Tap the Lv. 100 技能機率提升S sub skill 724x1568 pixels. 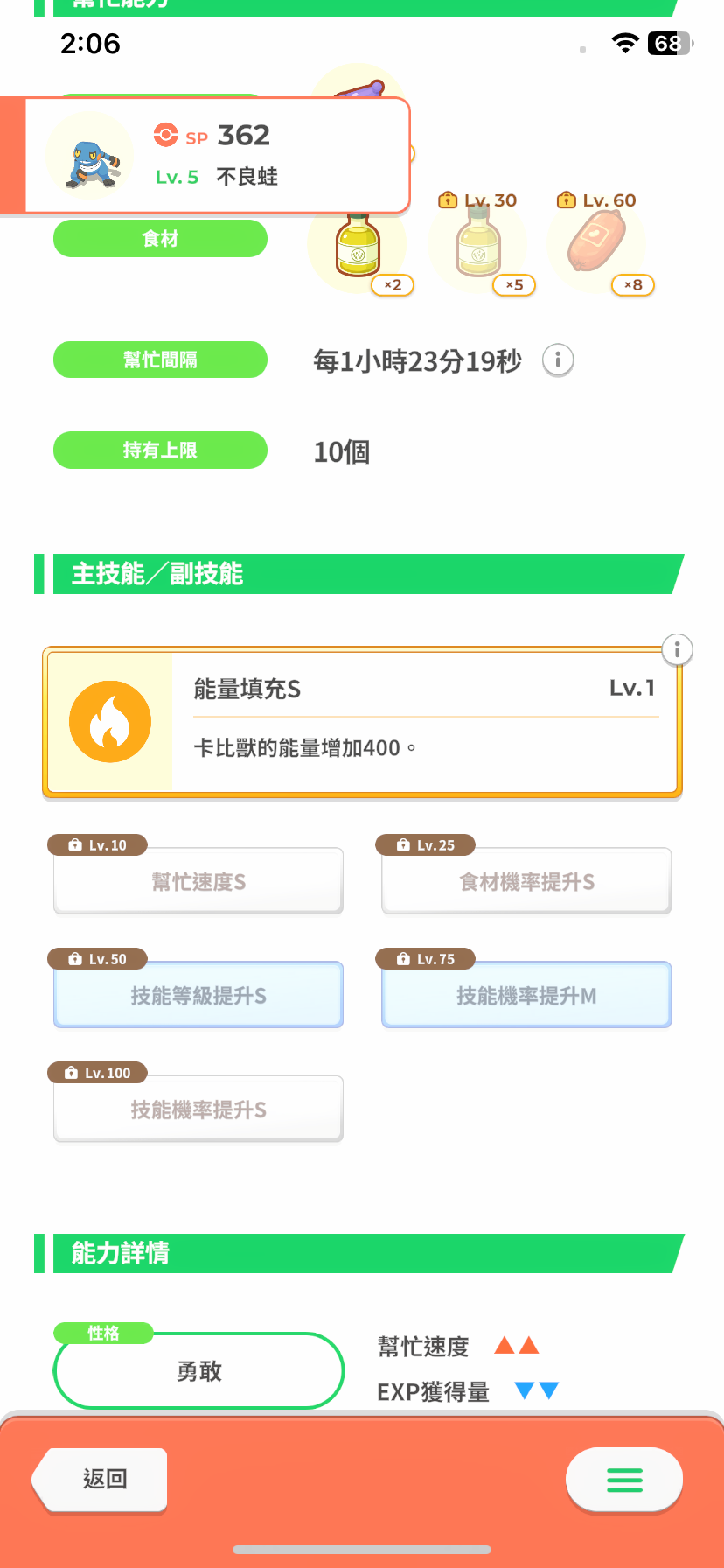(198, 1109)
